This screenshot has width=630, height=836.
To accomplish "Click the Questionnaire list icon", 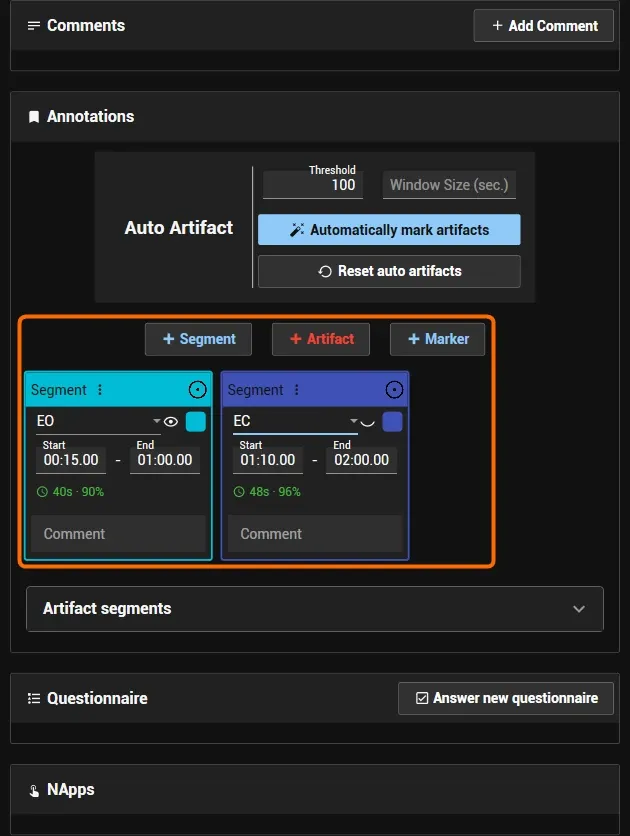I will (x=34, y=698).
